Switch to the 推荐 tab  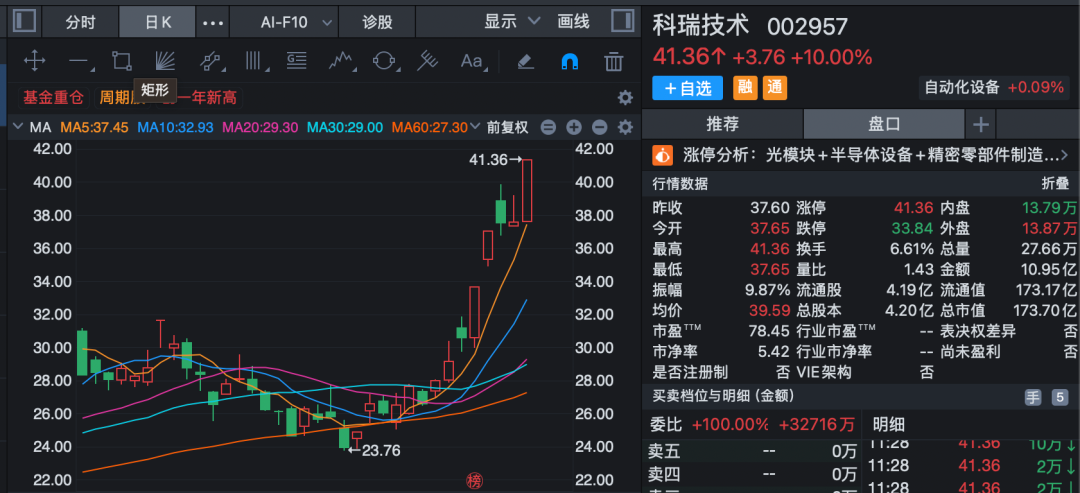722,124
